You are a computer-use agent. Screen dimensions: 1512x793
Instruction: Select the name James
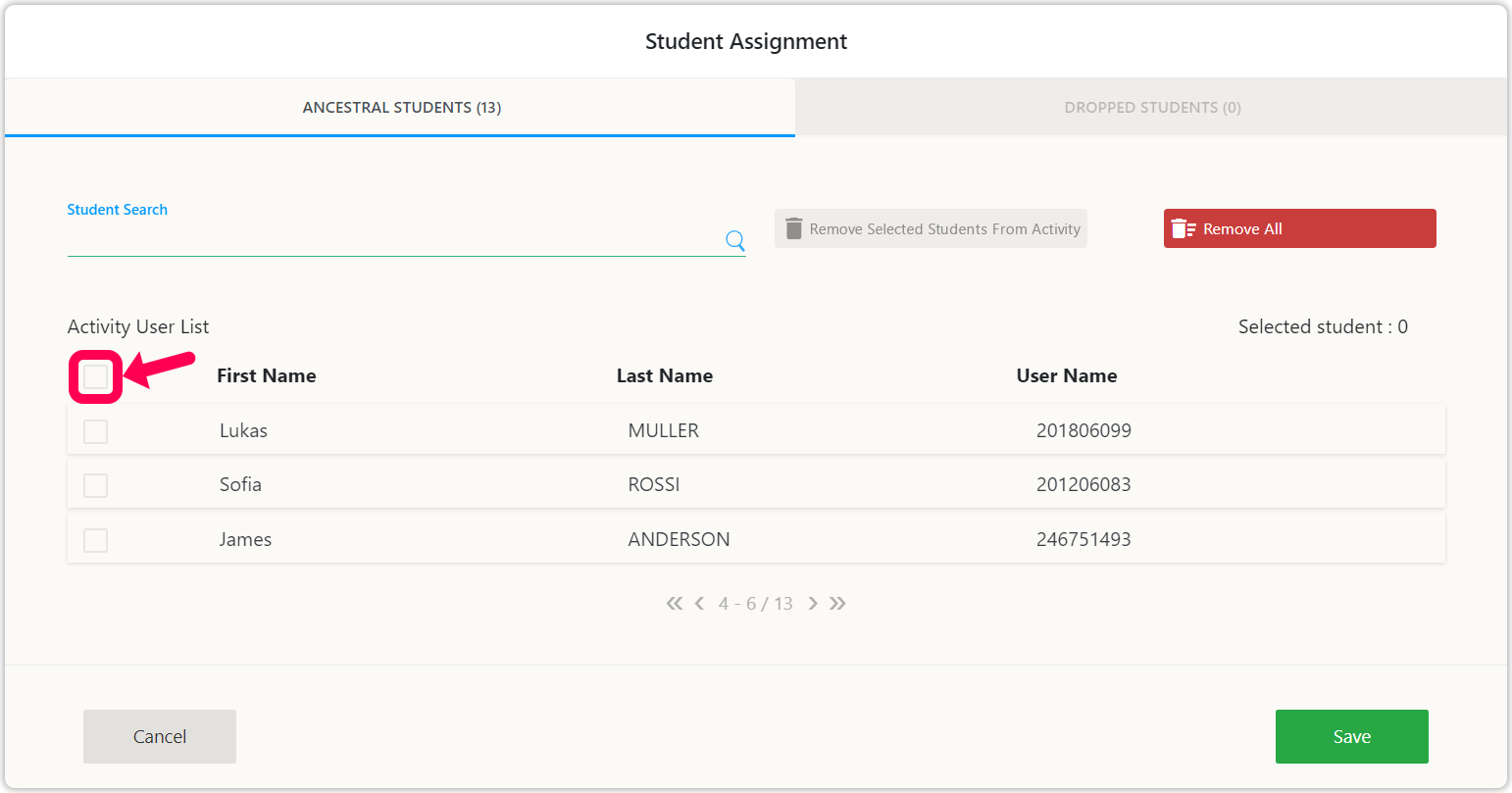click(x=245, y=539)
